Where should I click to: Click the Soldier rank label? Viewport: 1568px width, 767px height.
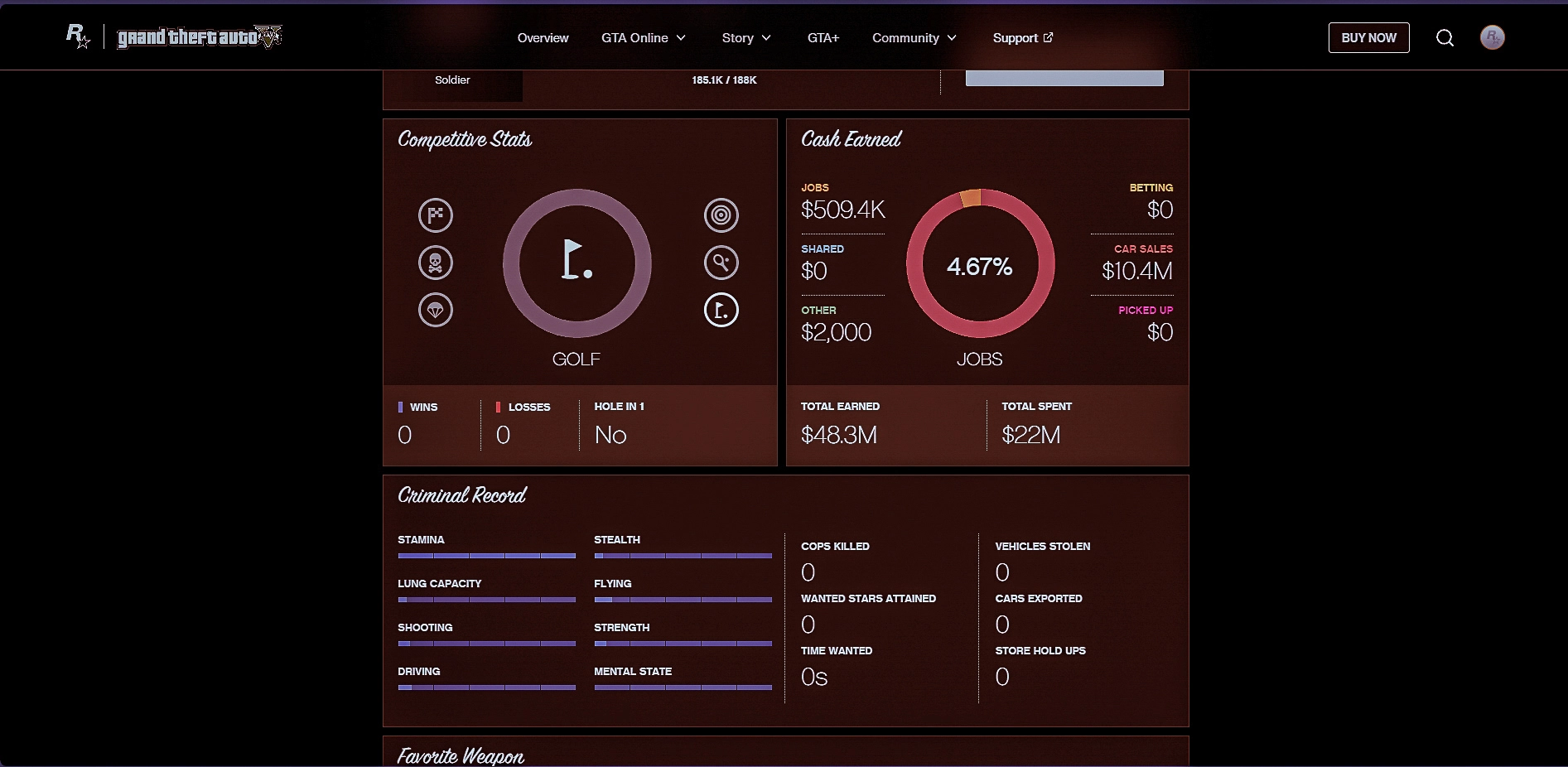[x=452, y=80]
